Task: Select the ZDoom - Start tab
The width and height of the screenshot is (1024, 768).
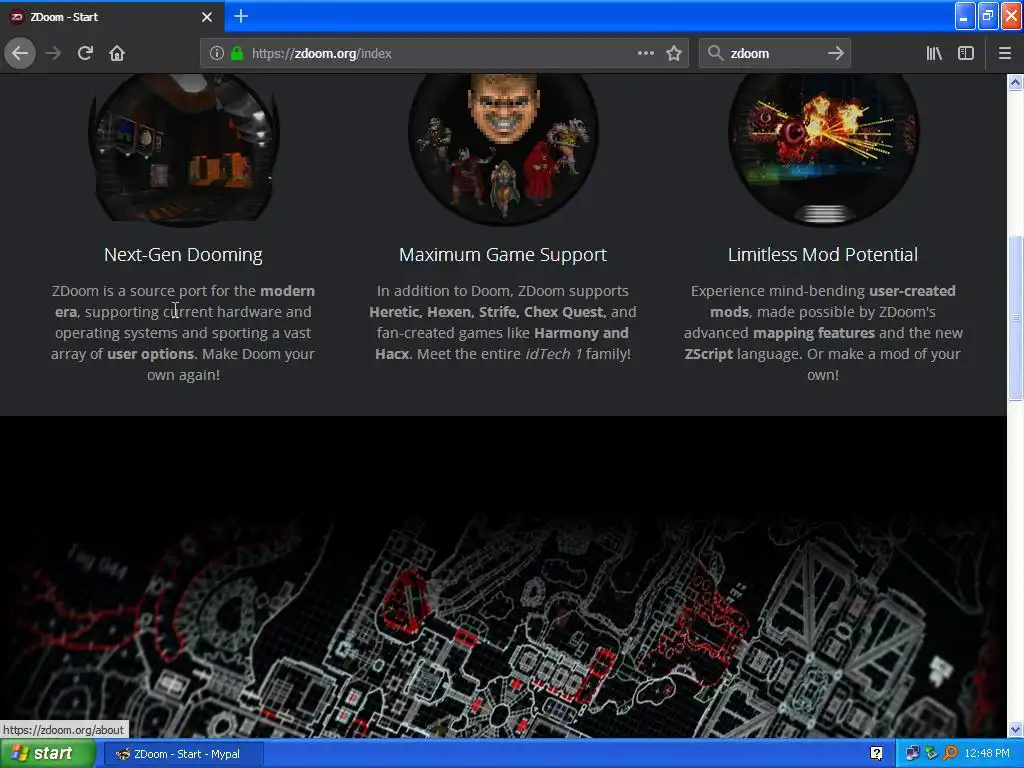Action: click(112, 17)
